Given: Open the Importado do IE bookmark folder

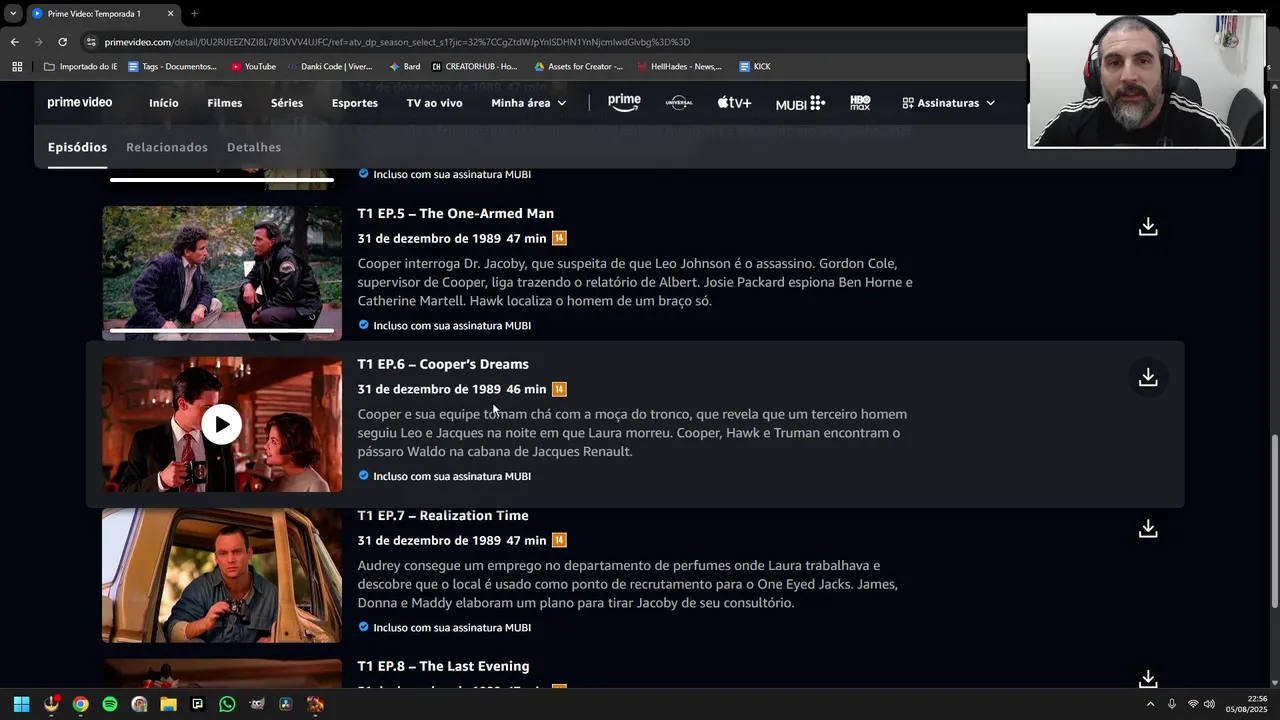Looking at the screenshot, I should (80, 67).
